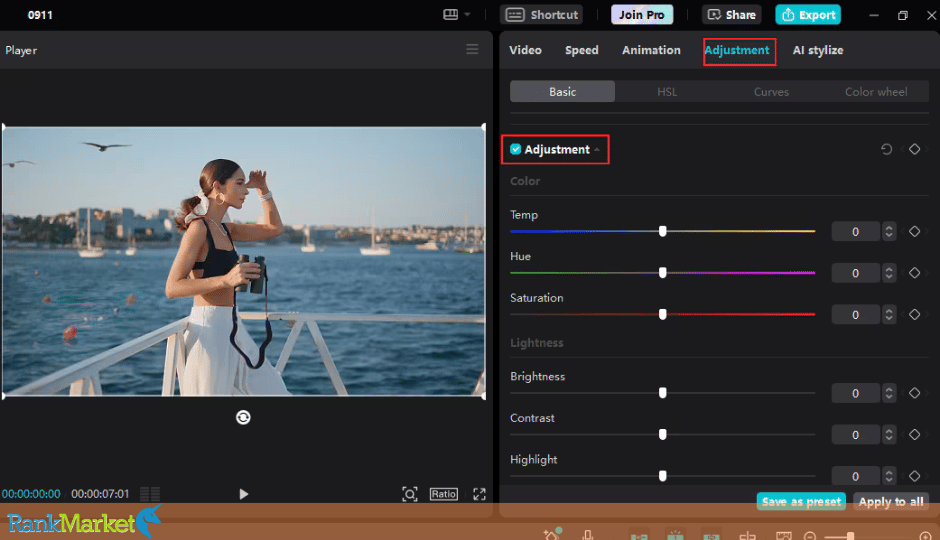The image size is (940, 540).
Task: Click the rotate handle below the video preview
Action: pos(243,417)
